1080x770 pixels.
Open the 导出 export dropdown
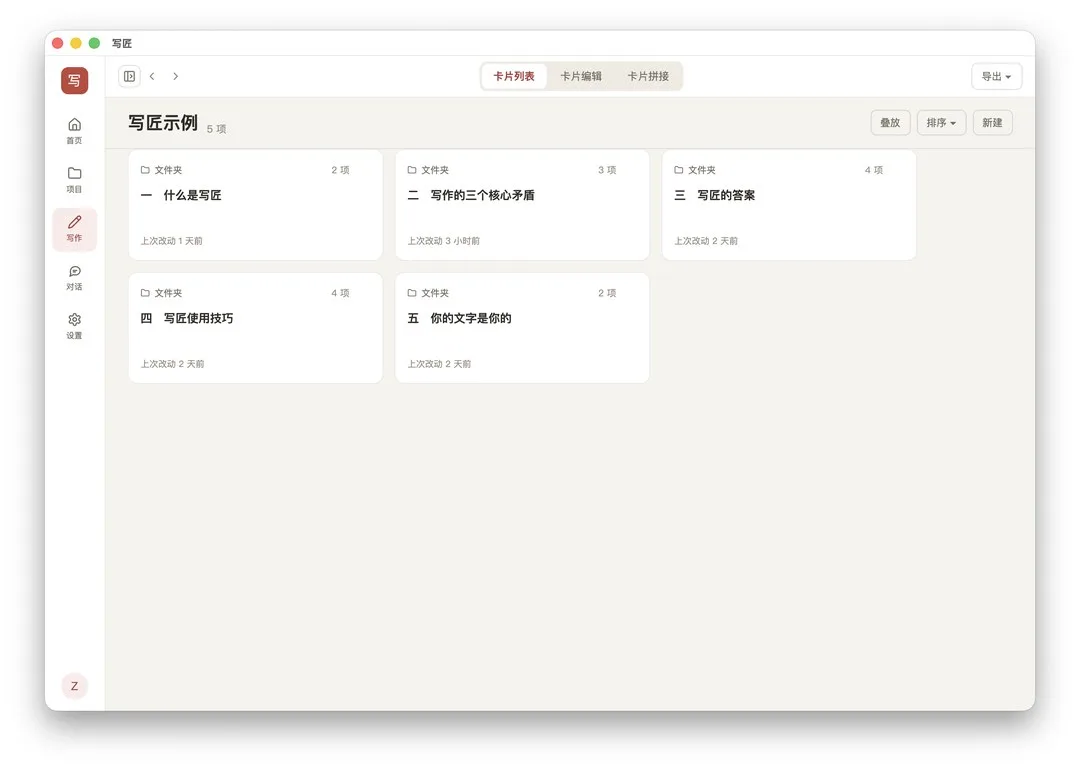point(997,76)
